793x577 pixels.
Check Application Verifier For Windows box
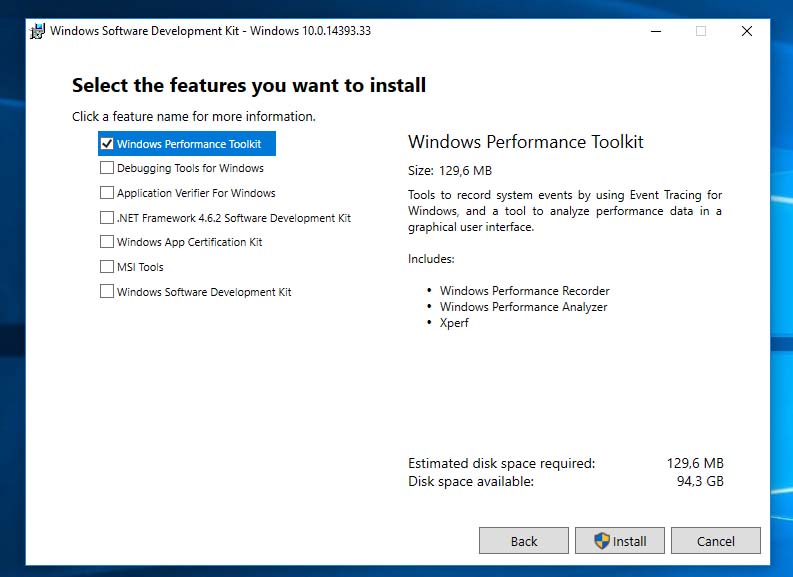[x=107, y=193]
